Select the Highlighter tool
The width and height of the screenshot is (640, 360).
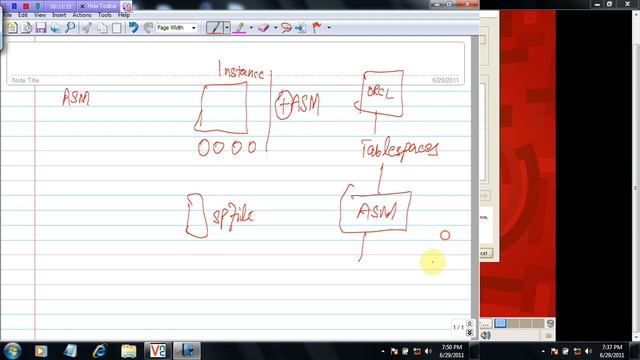[240, 28]
